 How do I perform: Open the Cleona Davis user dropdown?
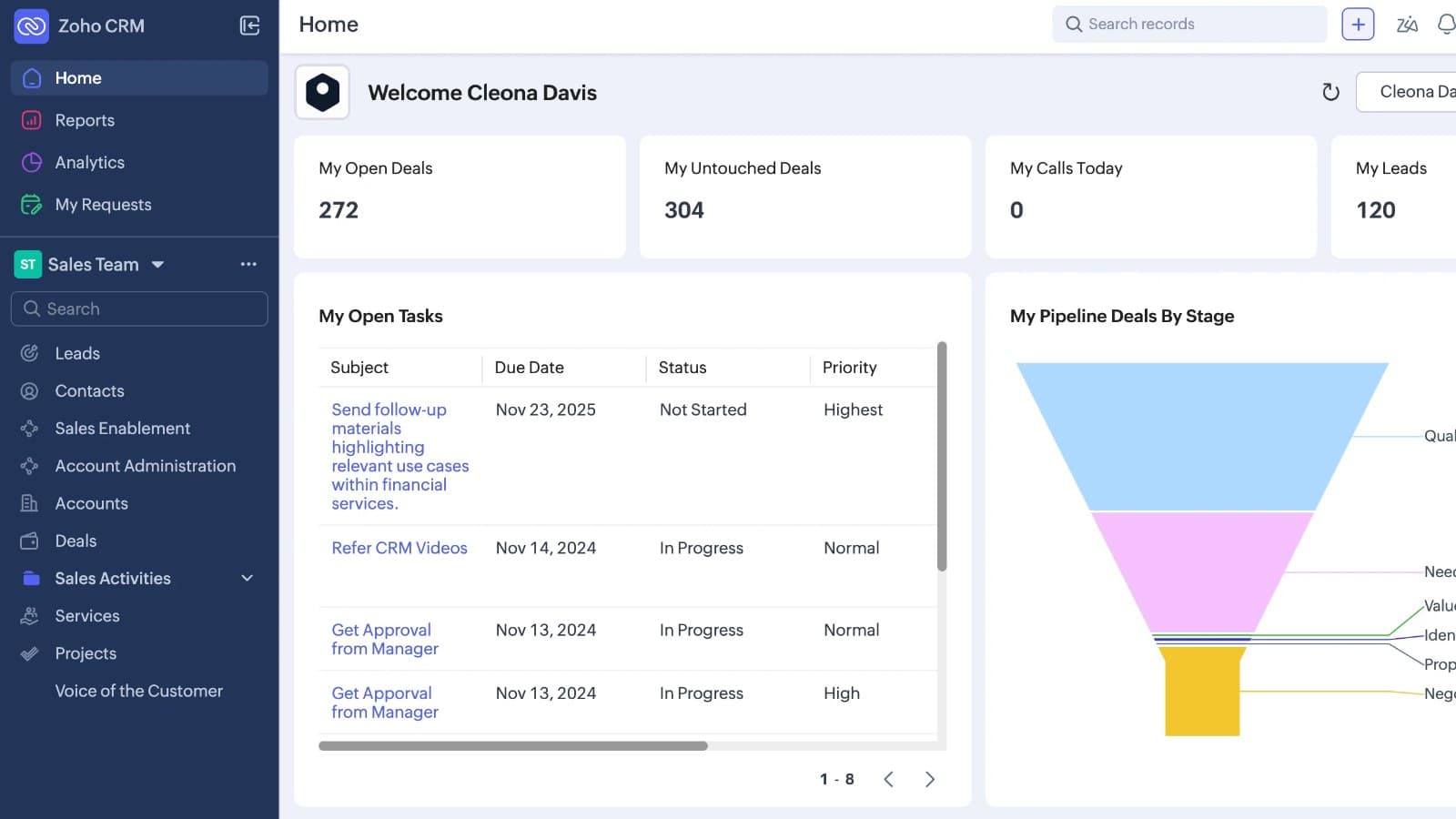(x=1406, y=92)
